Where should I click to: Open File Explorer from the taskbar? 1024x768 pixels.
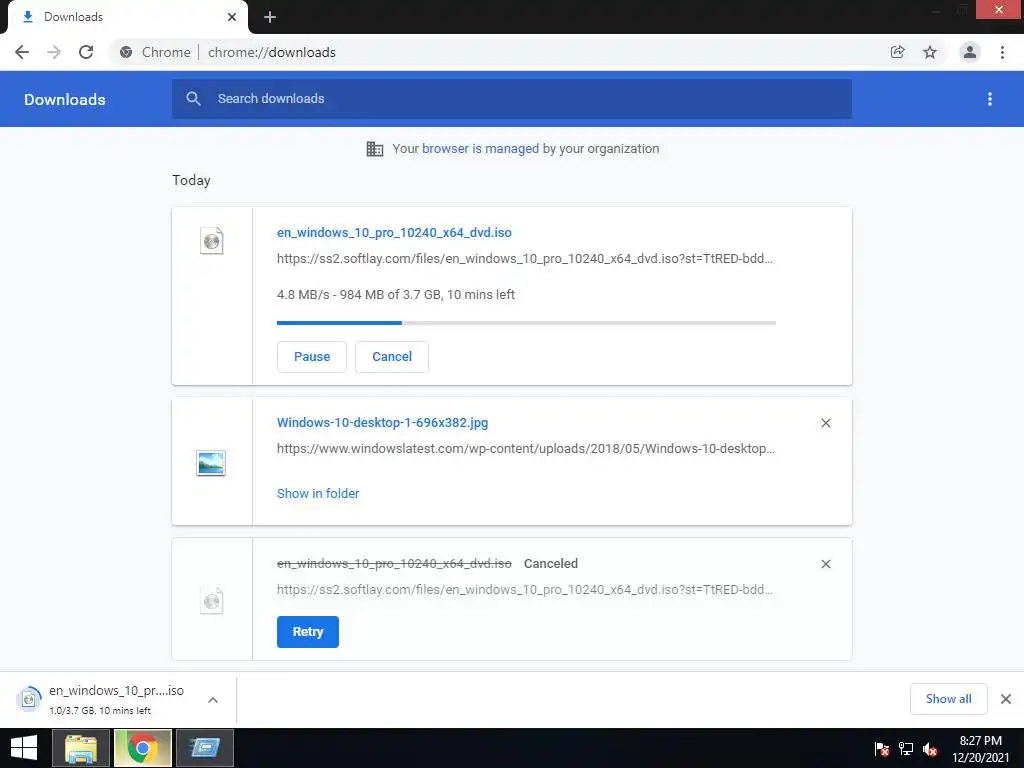pyautogui.click(x=80, y=748)
